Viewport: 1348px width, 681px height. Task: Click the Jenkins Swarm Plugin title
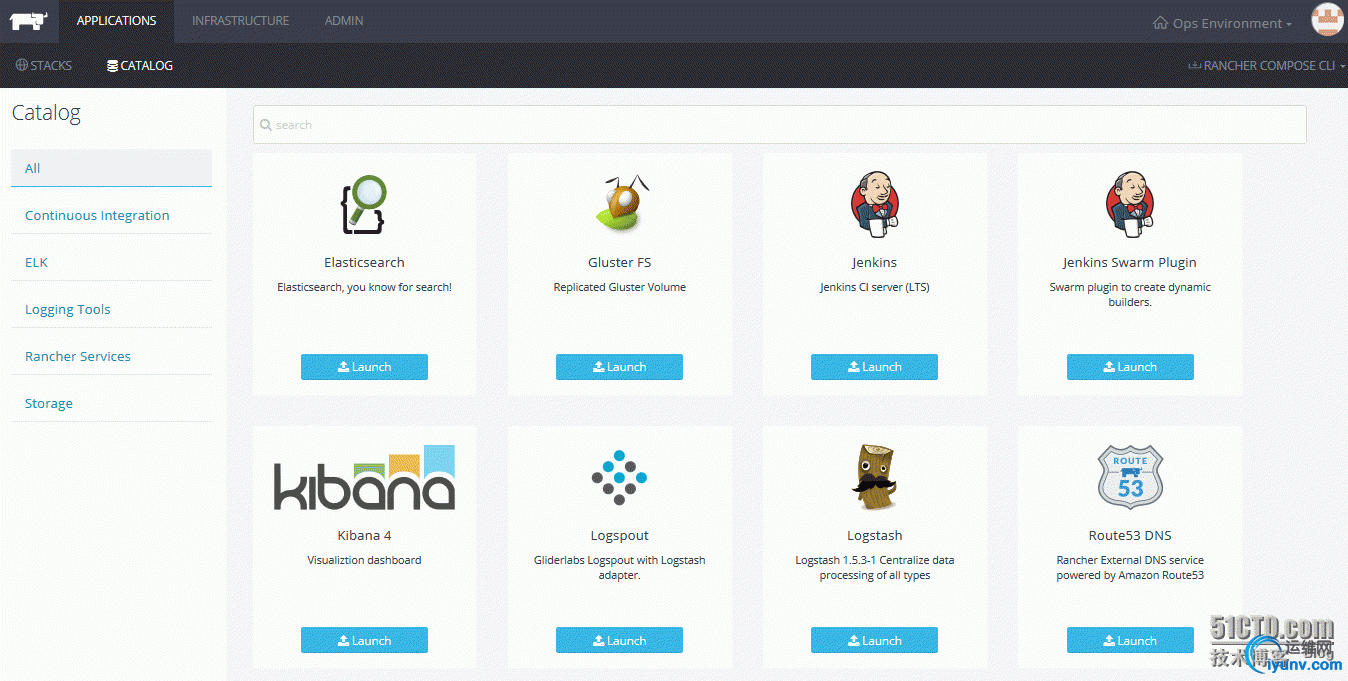pyautogui.click(x=1129, y=263)
